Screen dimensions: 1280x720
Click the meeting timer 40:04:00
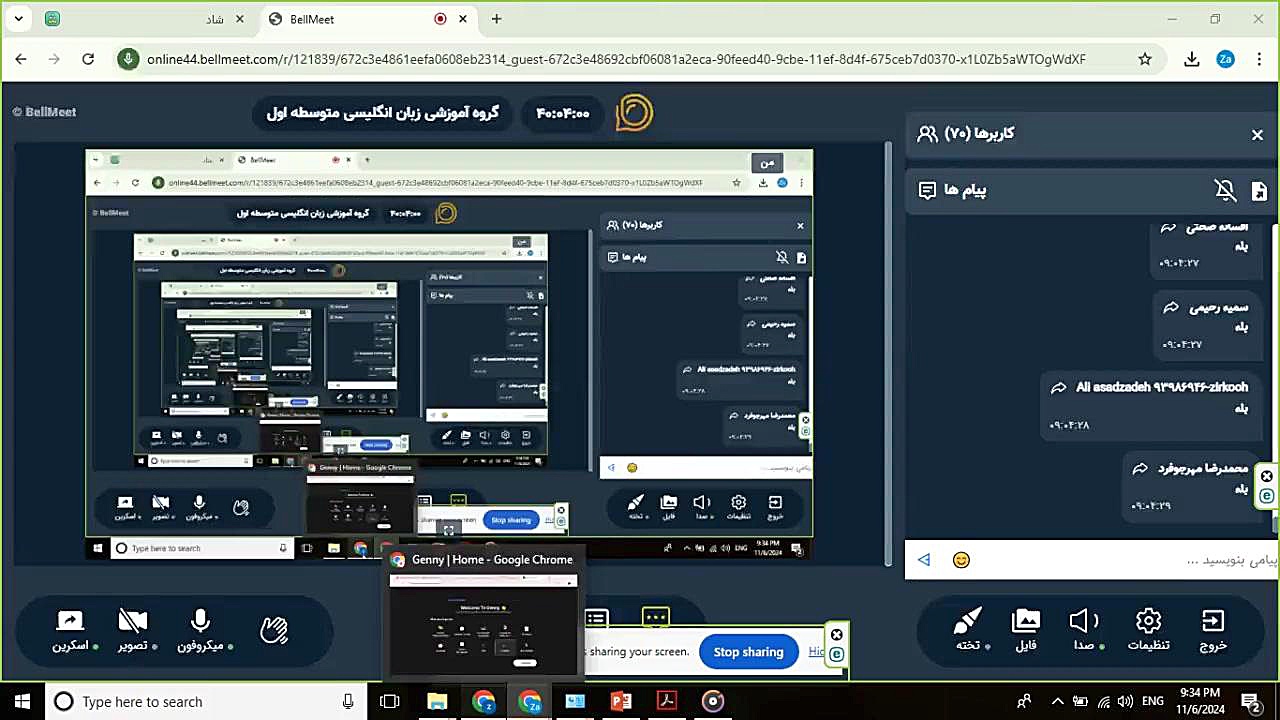click(562, 113)
